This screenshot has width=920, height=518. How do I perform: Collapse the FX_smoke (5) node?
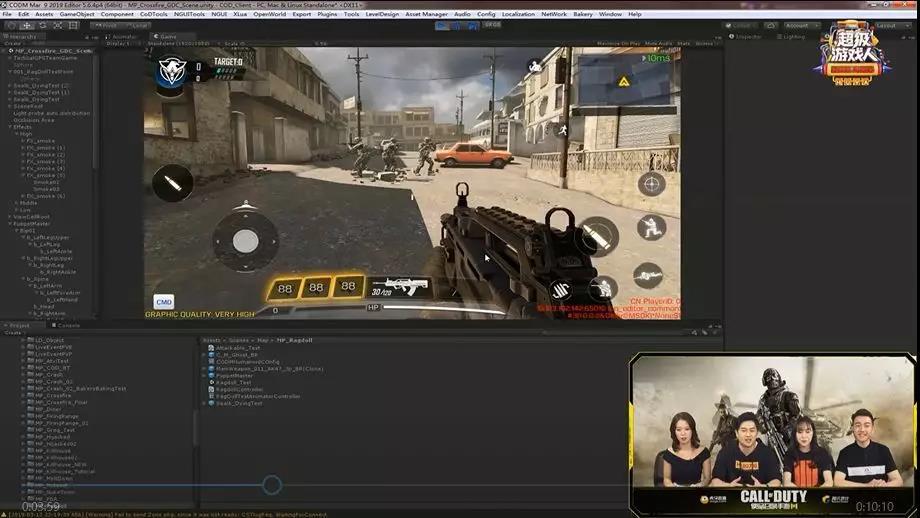pos(23,175)
